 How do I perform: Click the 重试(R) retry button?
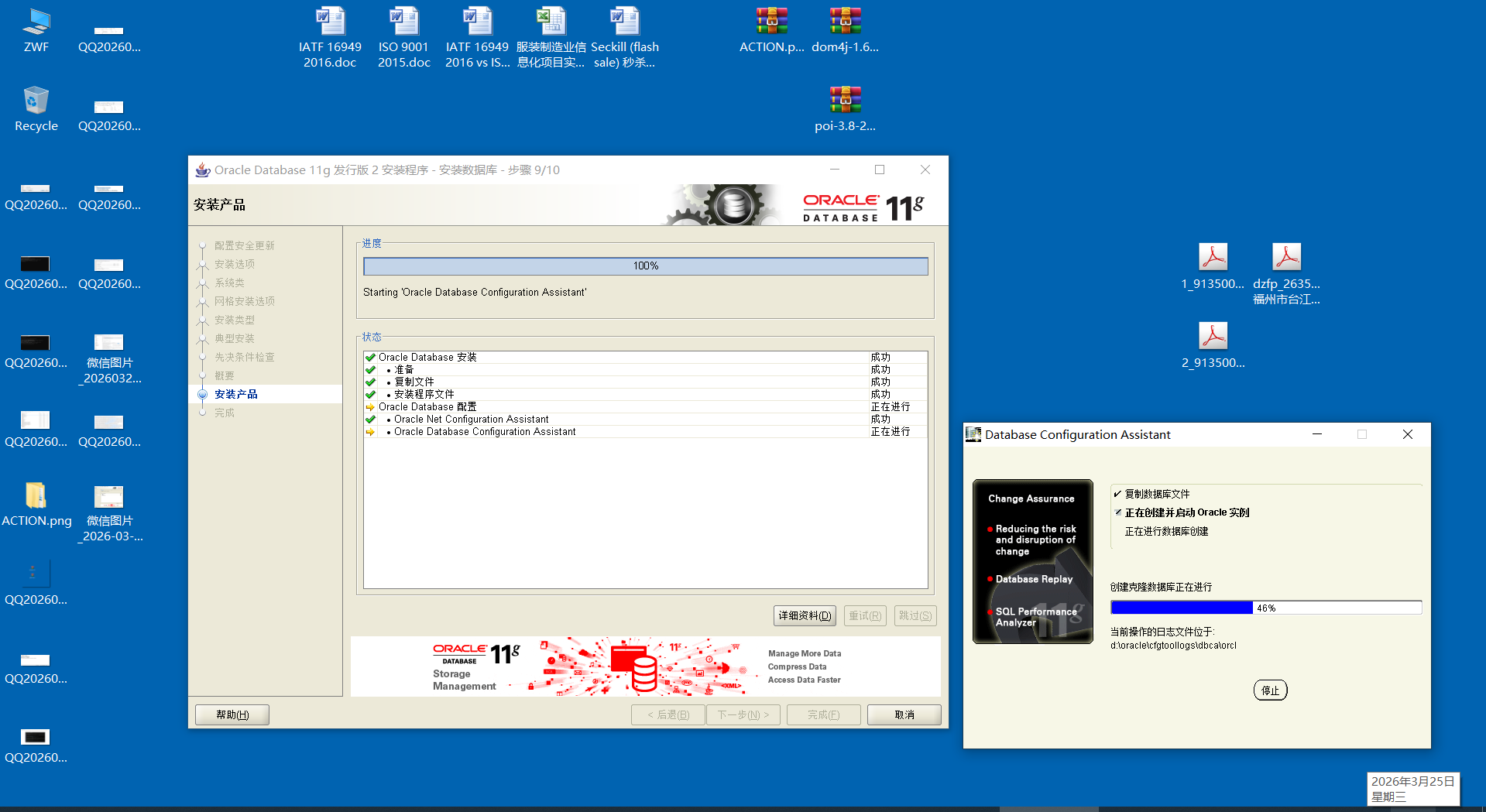pyautogui.click(x=865, y=615)
